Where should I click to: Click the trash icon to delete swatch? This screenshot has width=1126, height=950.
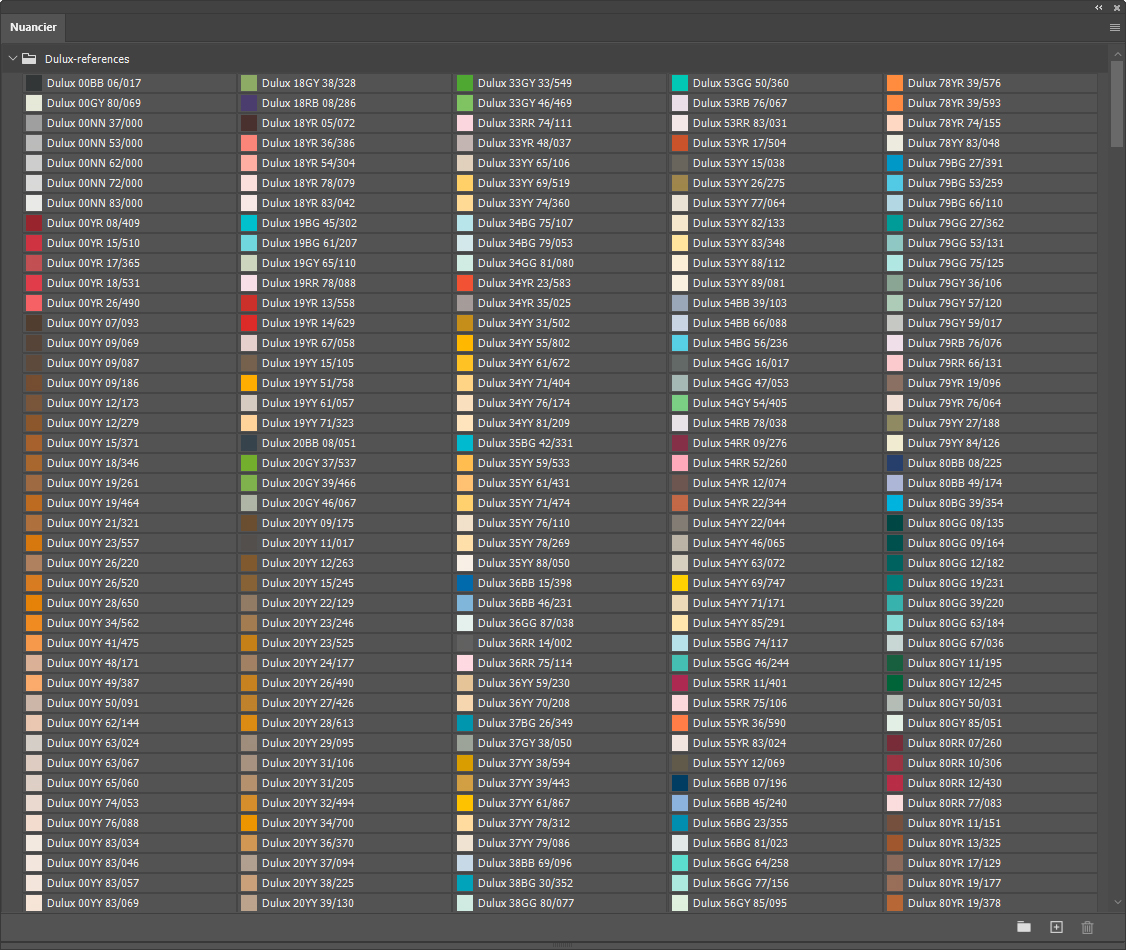[x=1088, y=927]
